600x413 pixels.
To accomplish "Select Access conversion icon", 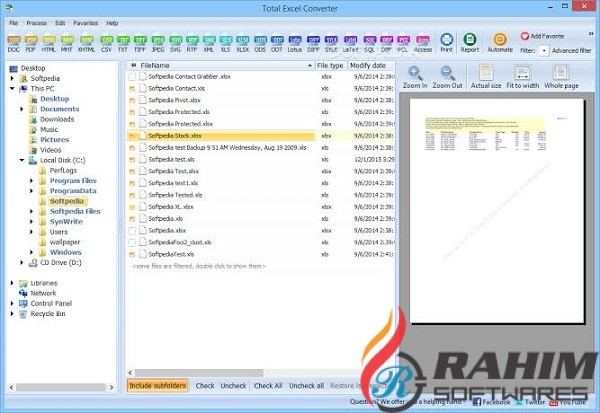I will pos(423,44).
